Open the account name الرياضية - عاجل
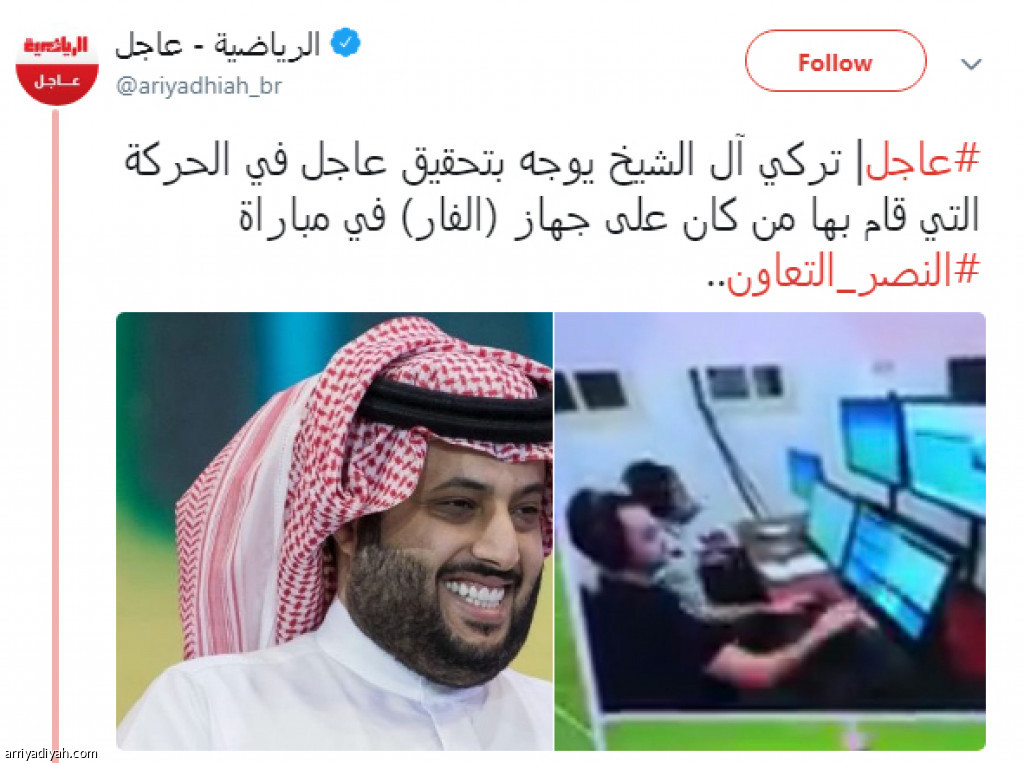The width and height of the screenshot is (1024, 763). click(217, 44)
